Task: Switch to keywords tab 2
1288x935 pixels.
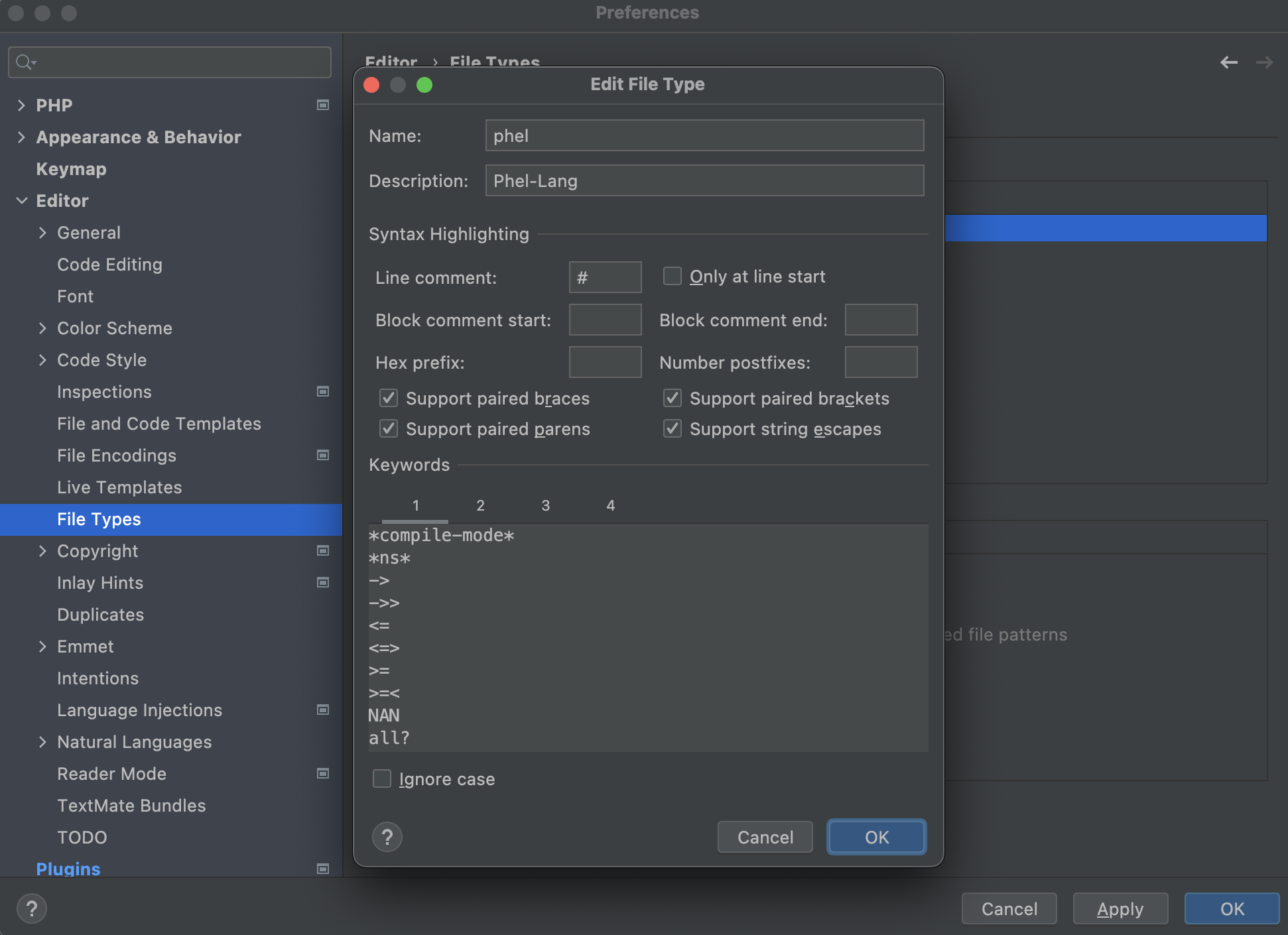Action: [x=480, y=505]
